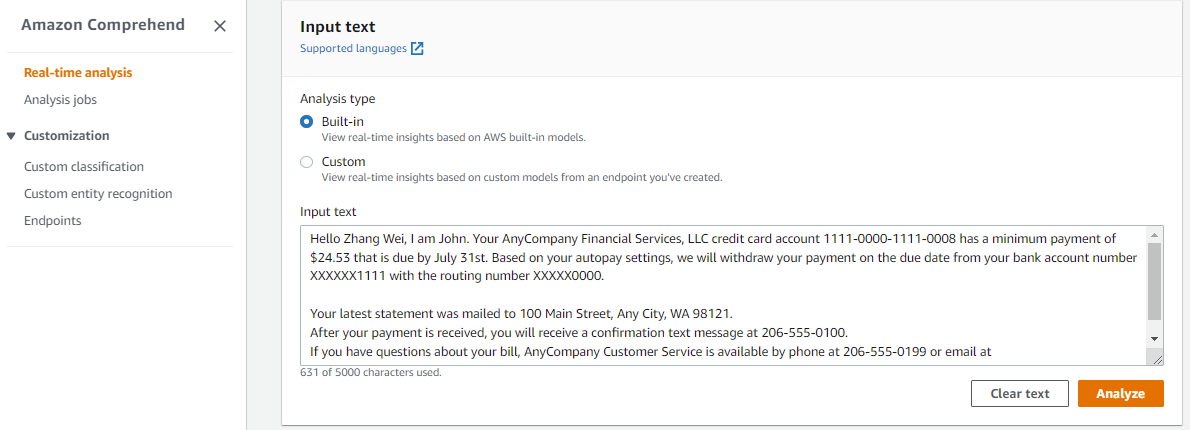Select the Built-in analysis type

point(307,122)
